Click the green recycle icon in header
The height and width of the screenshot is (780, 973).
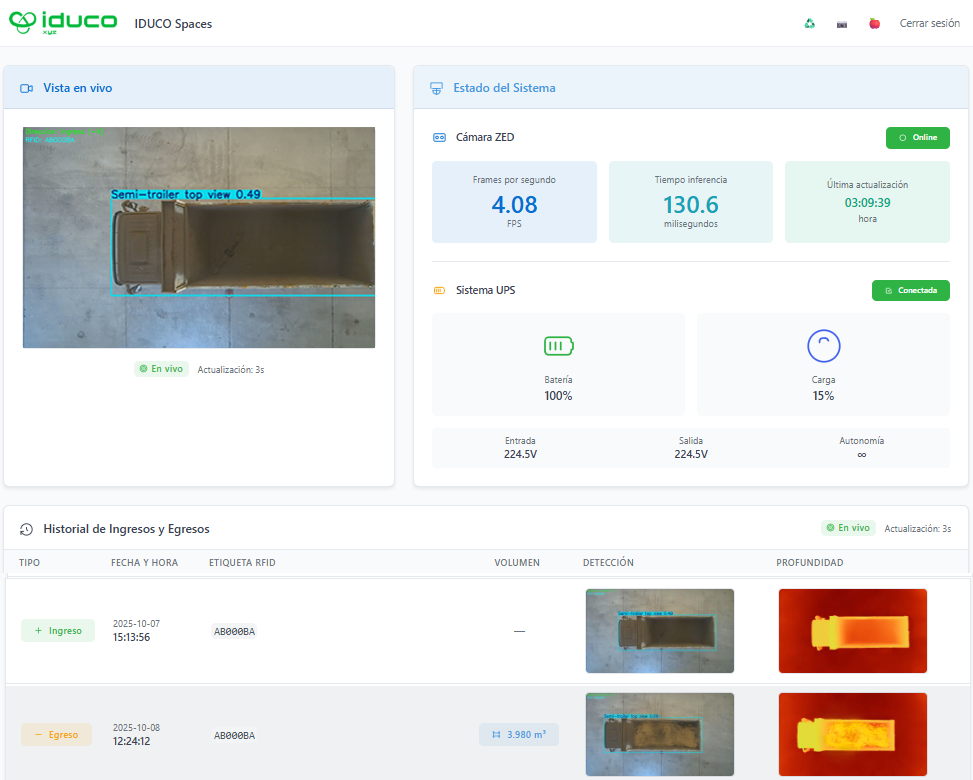[810, 24]
